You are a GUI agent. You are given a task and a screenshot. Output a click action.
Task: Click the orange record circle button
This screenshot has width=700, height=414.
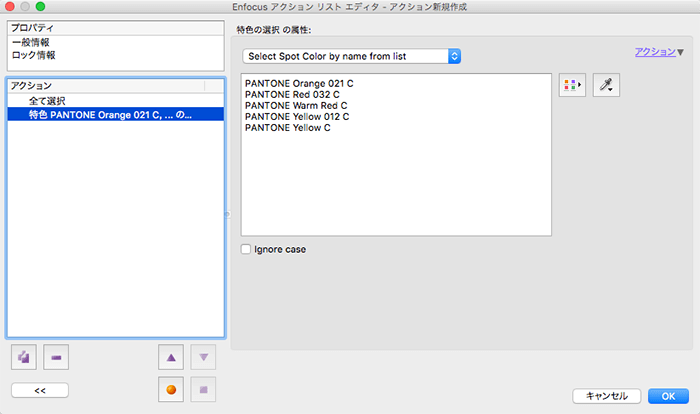(171, 389)
